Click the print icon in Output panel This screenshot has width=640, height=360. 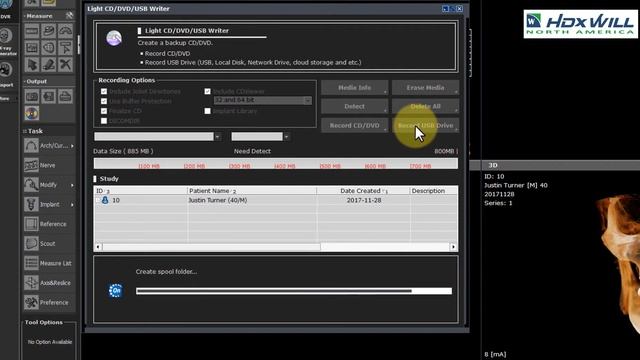[65, 97]
